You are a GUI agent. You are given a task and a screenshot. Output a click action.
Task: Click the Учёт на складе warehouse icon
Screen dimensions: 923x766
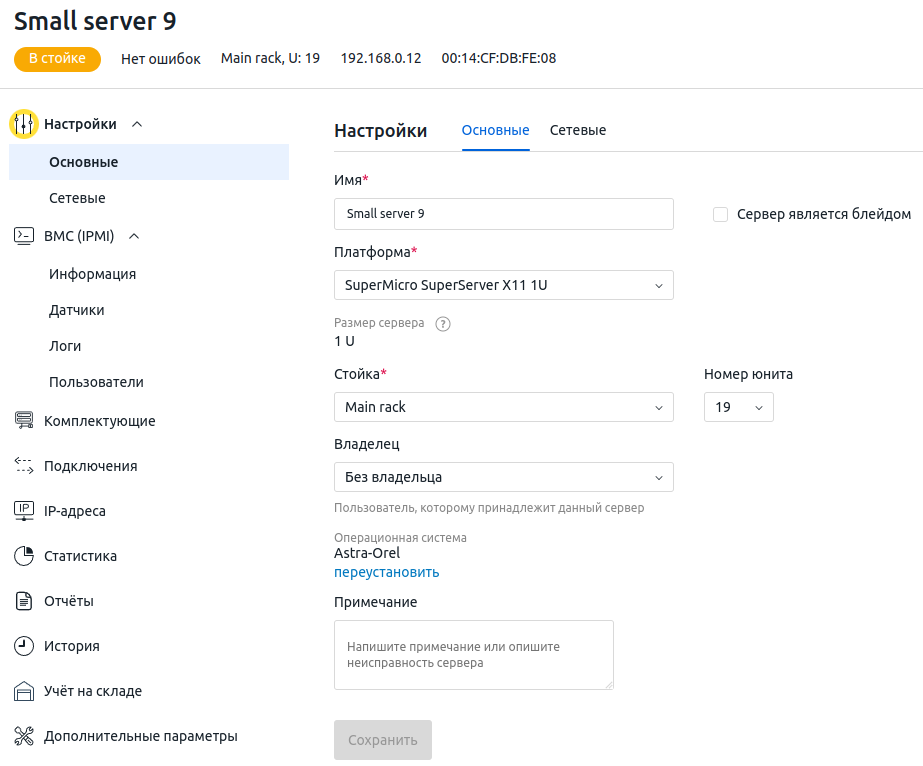[x=24, y=691]
